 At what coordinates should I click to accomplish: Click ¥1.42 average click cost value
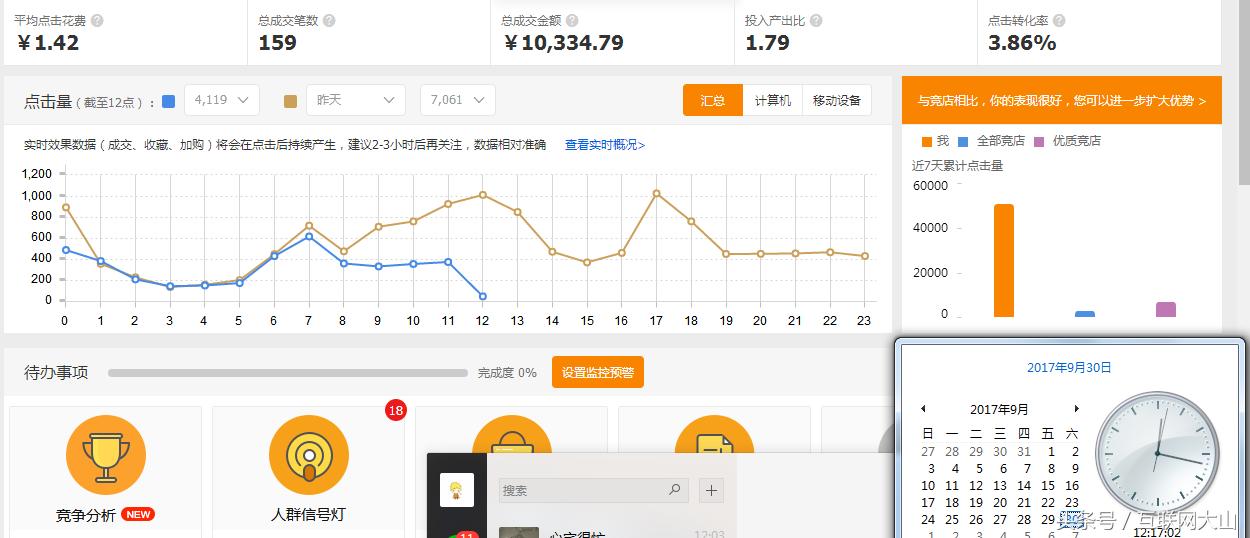coord(47,43)
